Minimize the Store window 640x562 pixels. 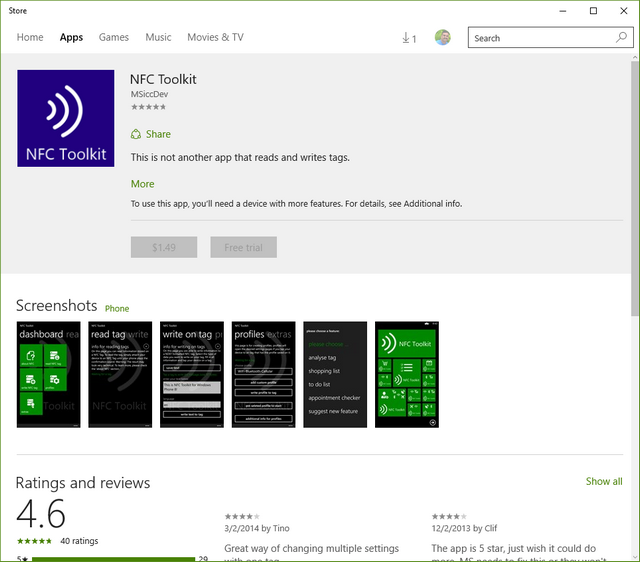(x=563, y=11)
